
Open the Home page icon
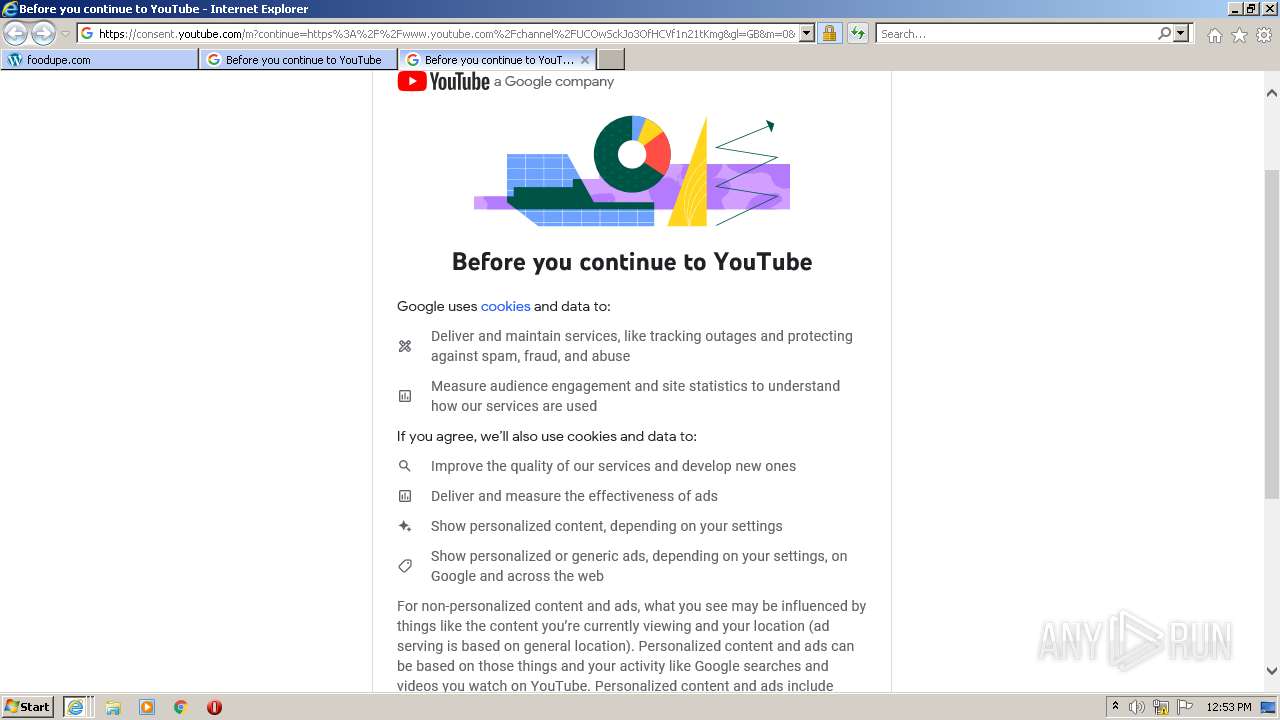point(1214,35)
